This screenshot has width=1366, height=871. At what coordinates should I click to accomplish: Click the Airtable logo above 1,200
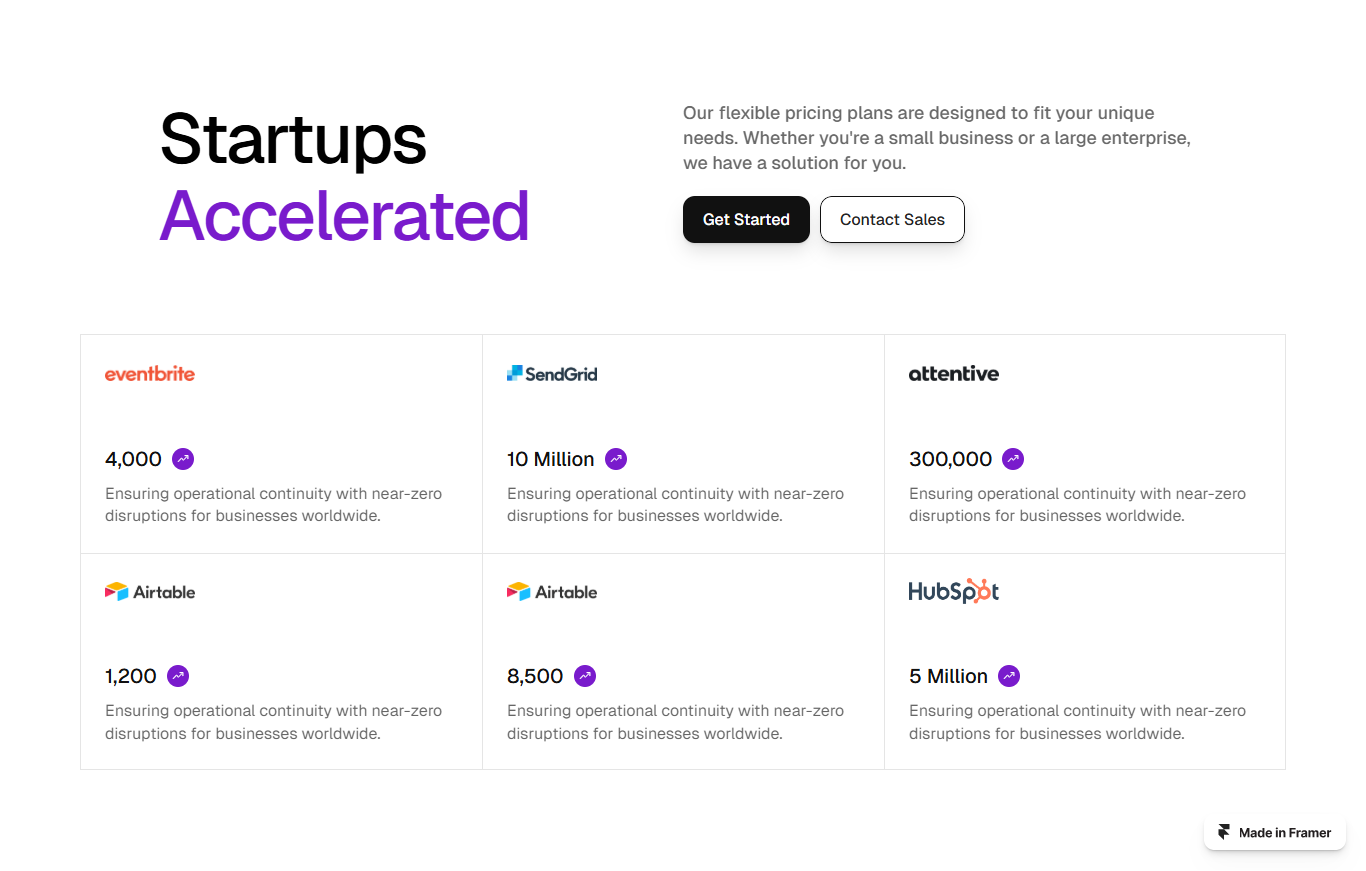point(150,592)
